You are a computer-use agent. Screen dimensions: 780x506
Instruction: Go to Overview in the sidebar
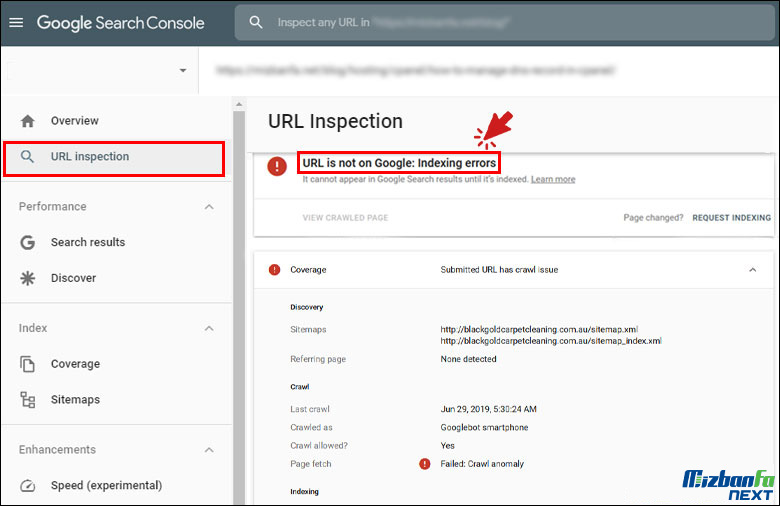click(75, 121)
